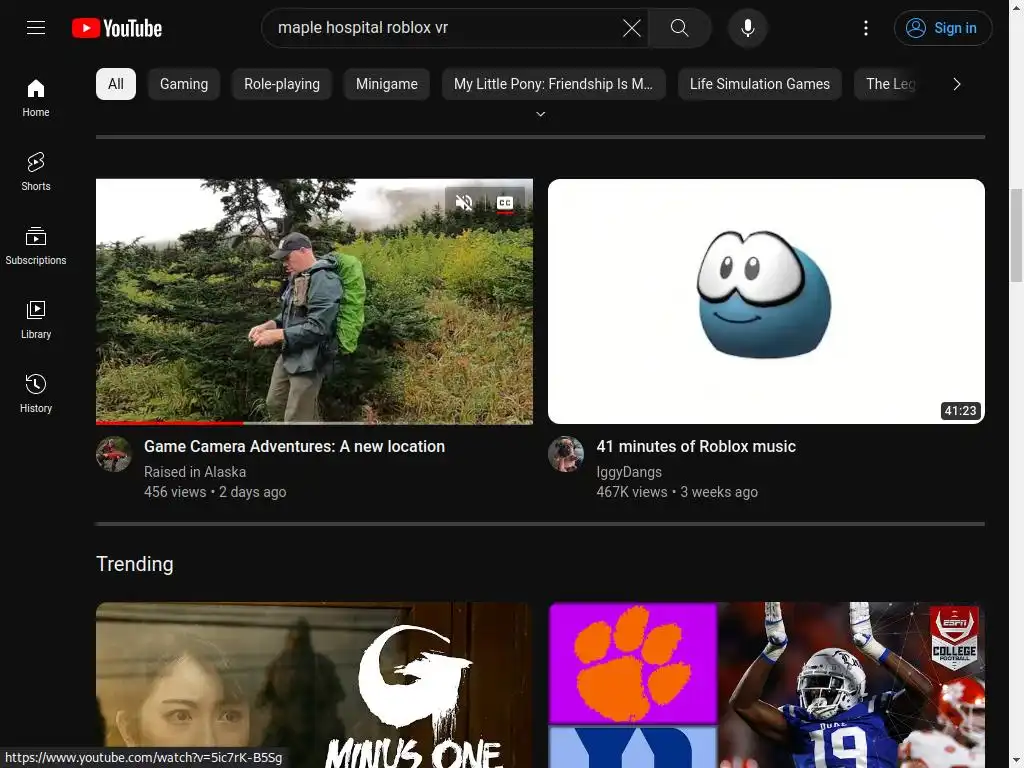Click the Trending section heading

click(135, 564)
